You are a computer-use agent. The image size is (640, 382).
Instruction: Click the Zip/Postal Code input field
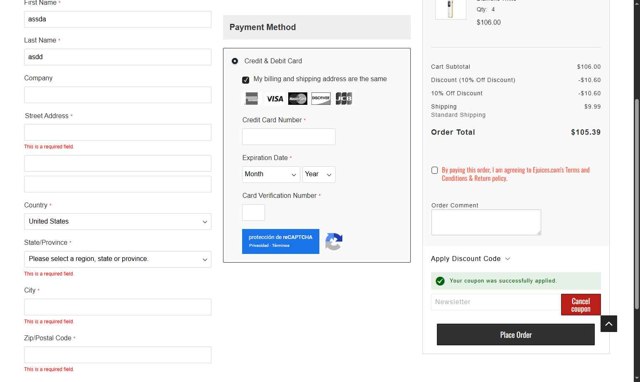[118, 355]
